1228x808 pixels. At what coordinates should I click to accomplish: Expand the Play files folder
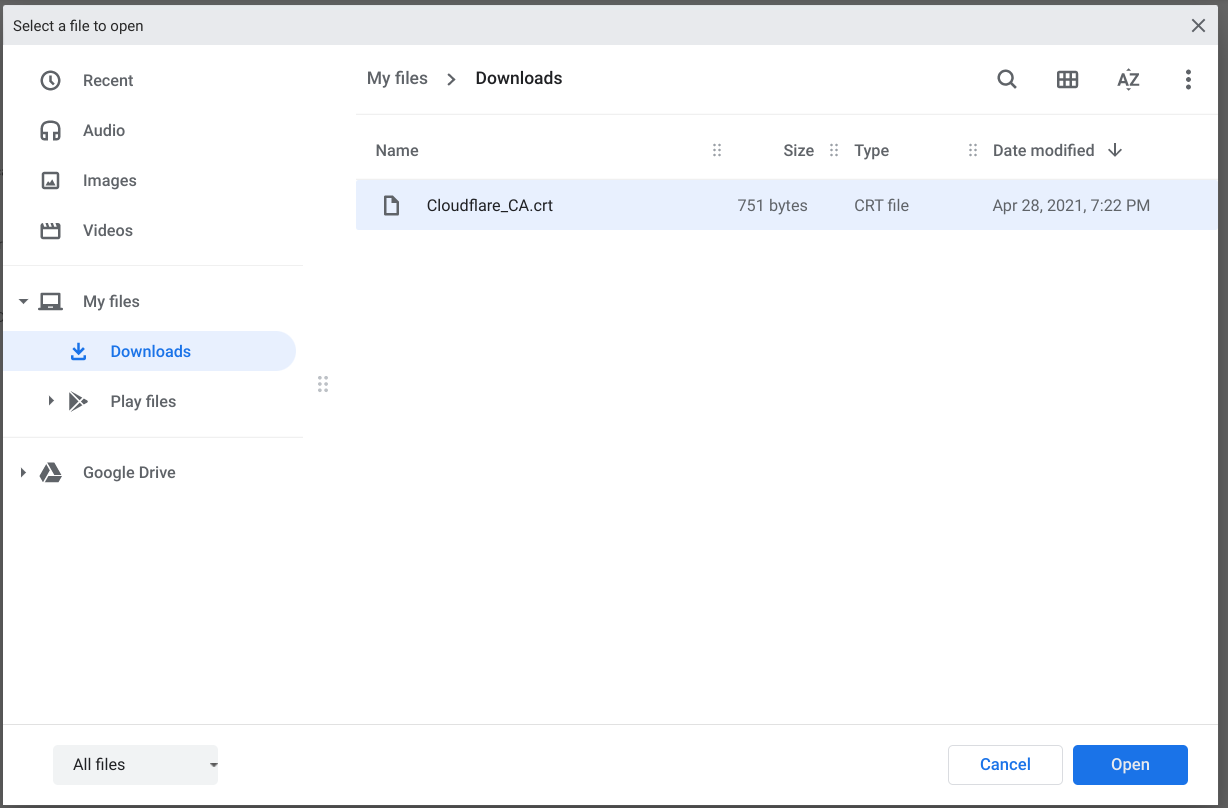51,400
